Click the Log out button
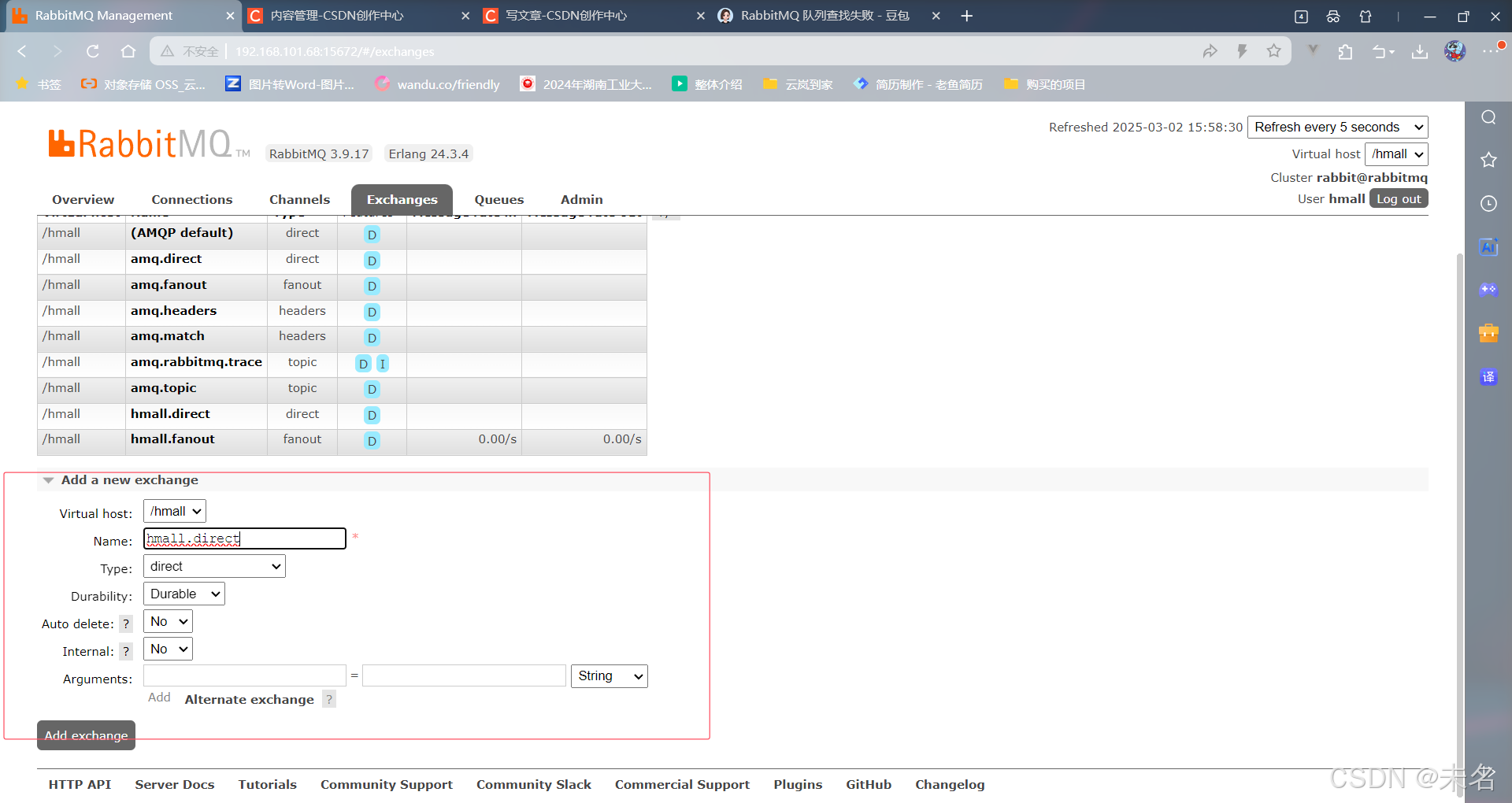This screenshot has width=1512, height=803. (1399, 198)
